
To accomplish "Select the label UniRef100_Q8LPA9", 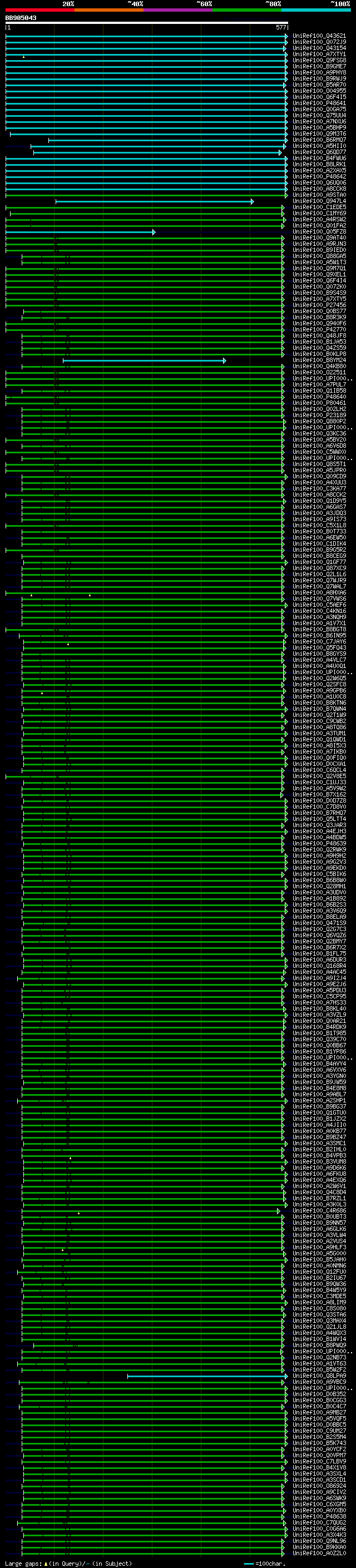I will (319, 1376).
